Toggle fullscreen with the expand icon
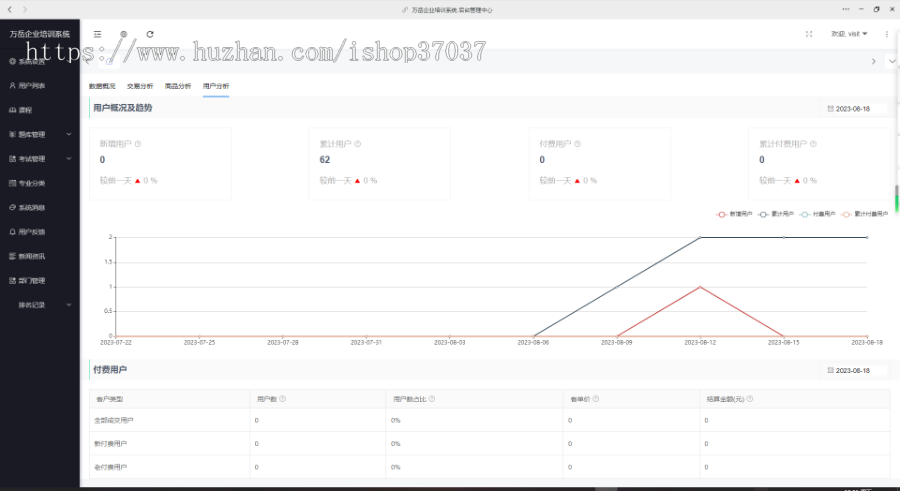Image resolution: width=900 pixels, height=491 pixels. 809,34
